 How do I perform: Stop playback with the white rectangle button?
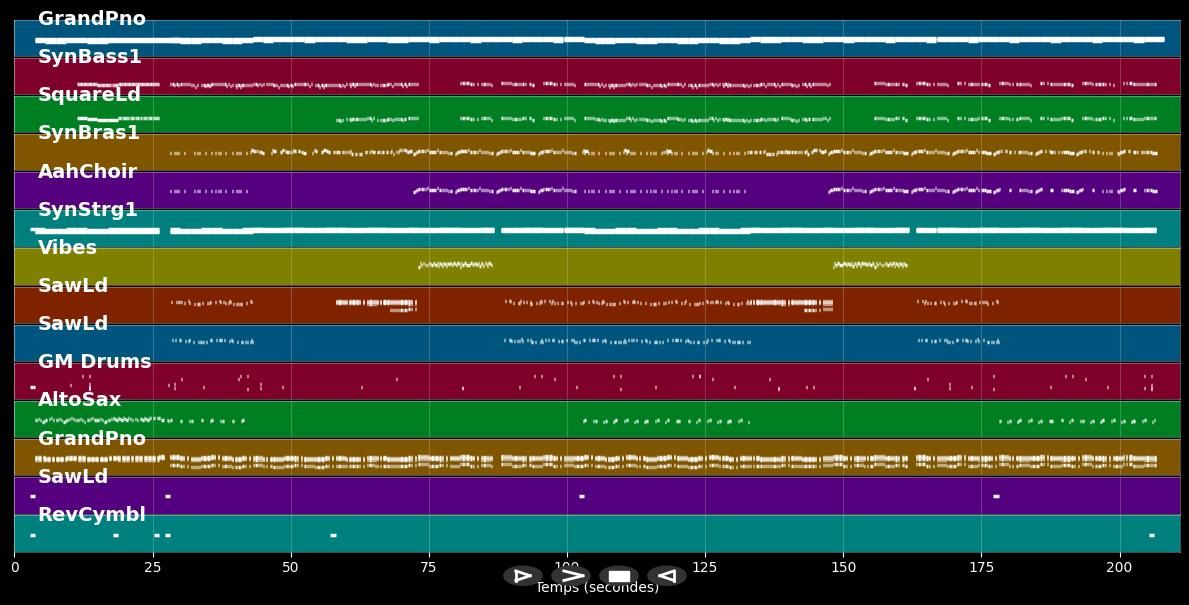(x=619, y=576)
